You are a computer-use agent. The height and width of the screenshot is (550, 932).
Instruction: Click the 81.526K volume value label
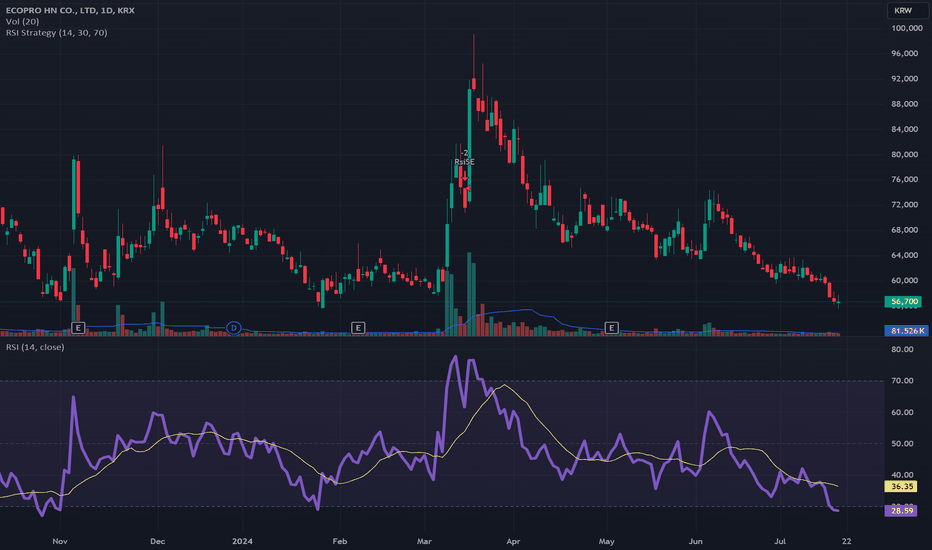(906, 331)
